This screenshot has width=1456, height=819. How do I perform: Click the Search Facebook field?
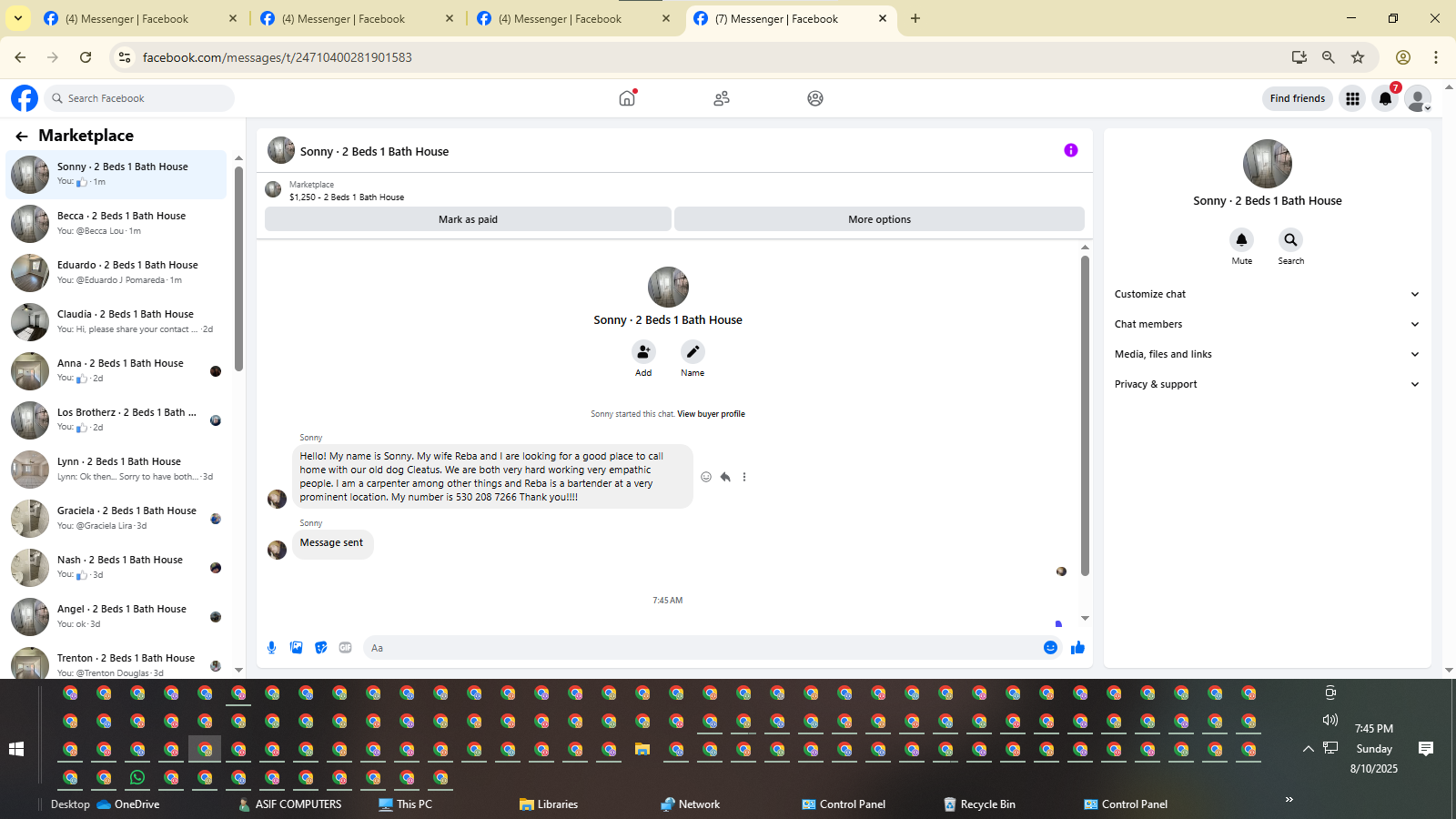tap(139, 98)
